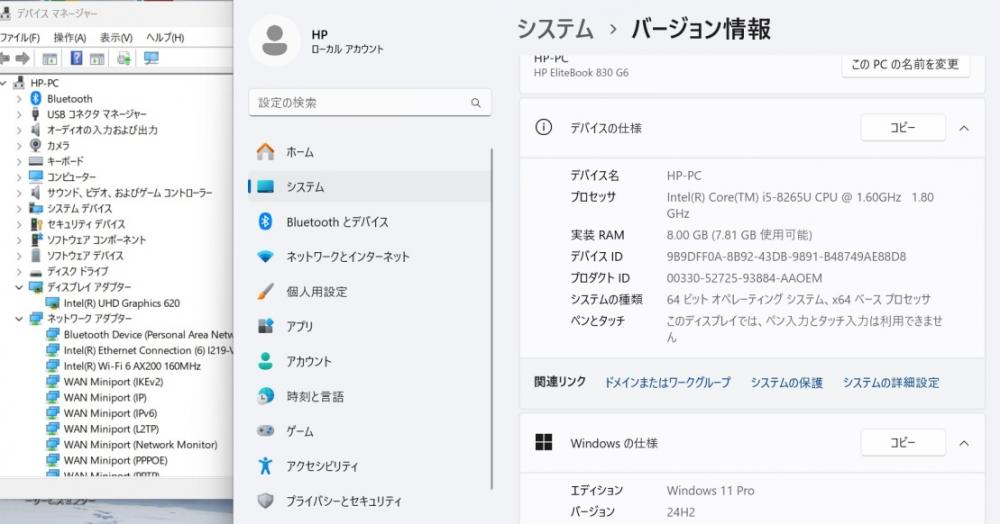Select Intel(R) Ethernet Connection I219 adapter
Viewport: 1000px width, 524px height.
tap(148, 350)
